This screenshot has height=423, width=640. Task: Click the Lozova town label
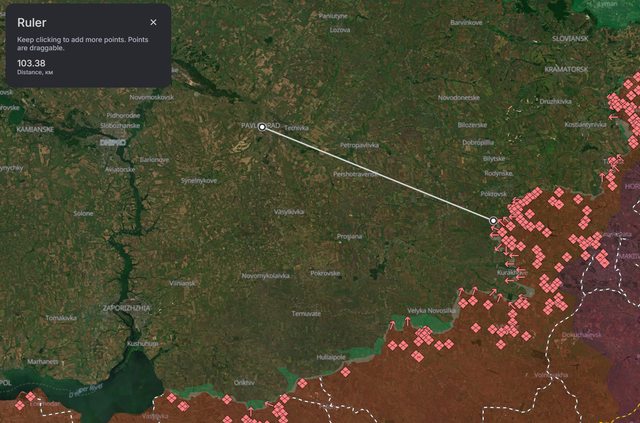tap(340, 30)
